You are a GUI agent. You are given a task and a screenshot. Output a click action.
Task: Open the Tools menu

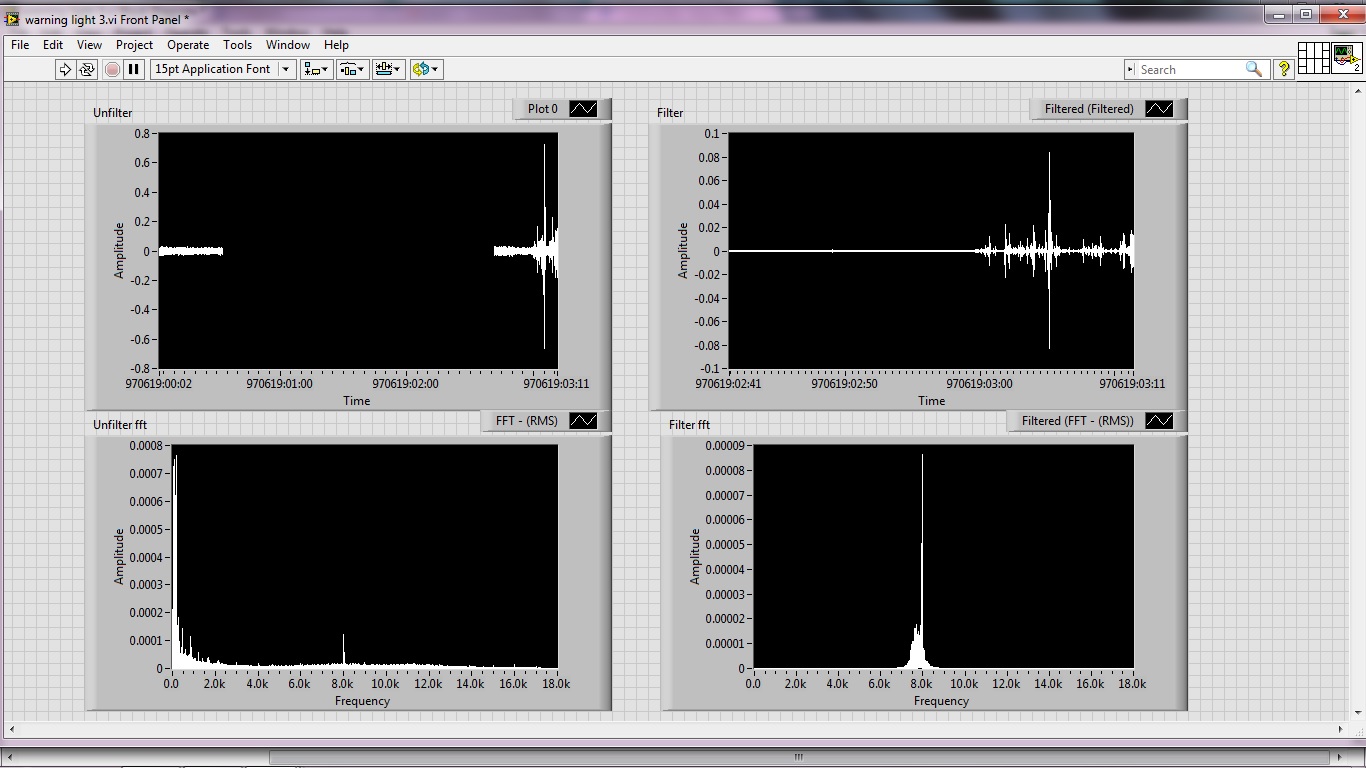coord(237,45)
